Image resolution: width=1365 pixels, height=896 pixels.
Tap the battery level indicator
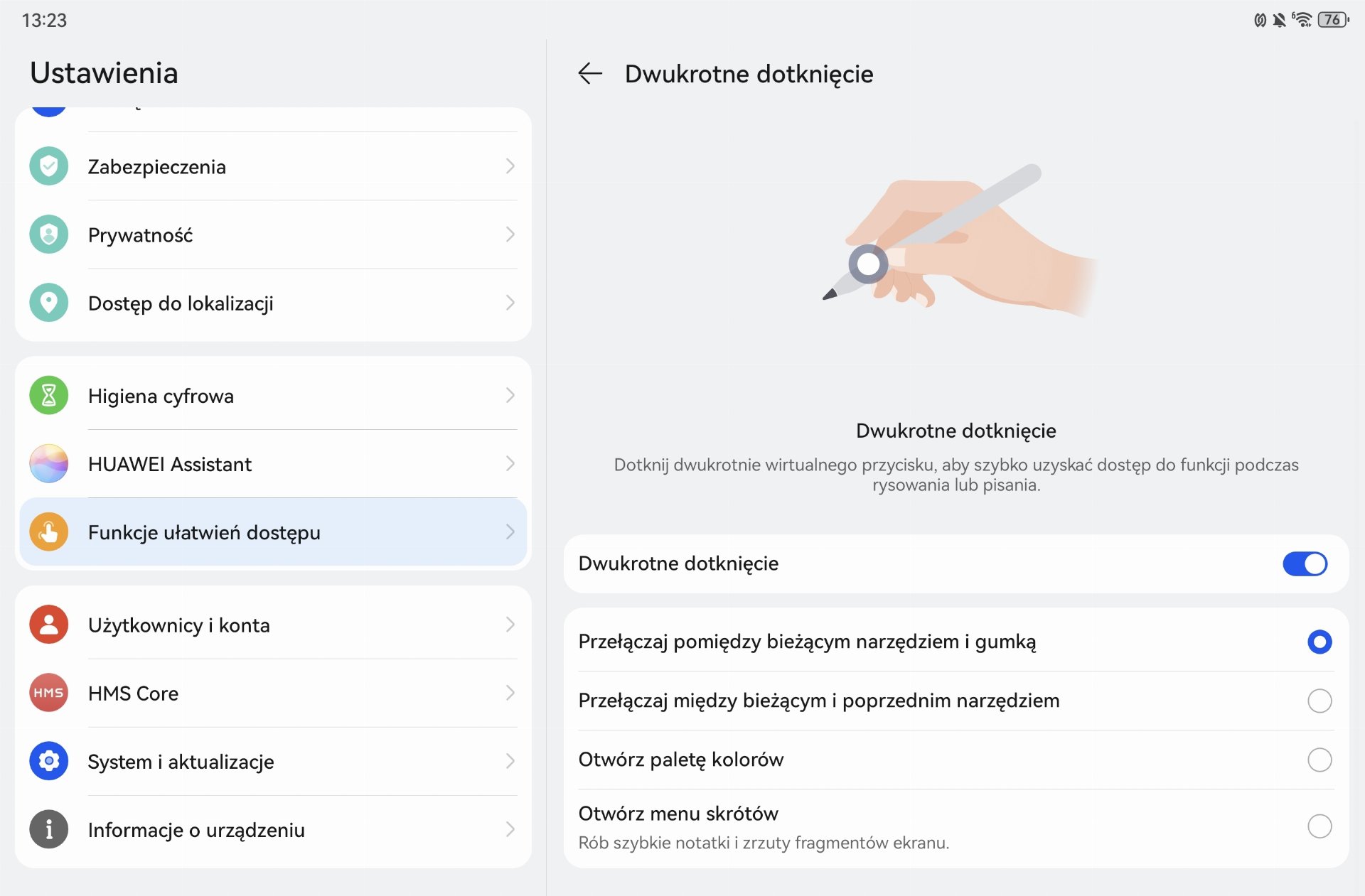click(1334, 20)
